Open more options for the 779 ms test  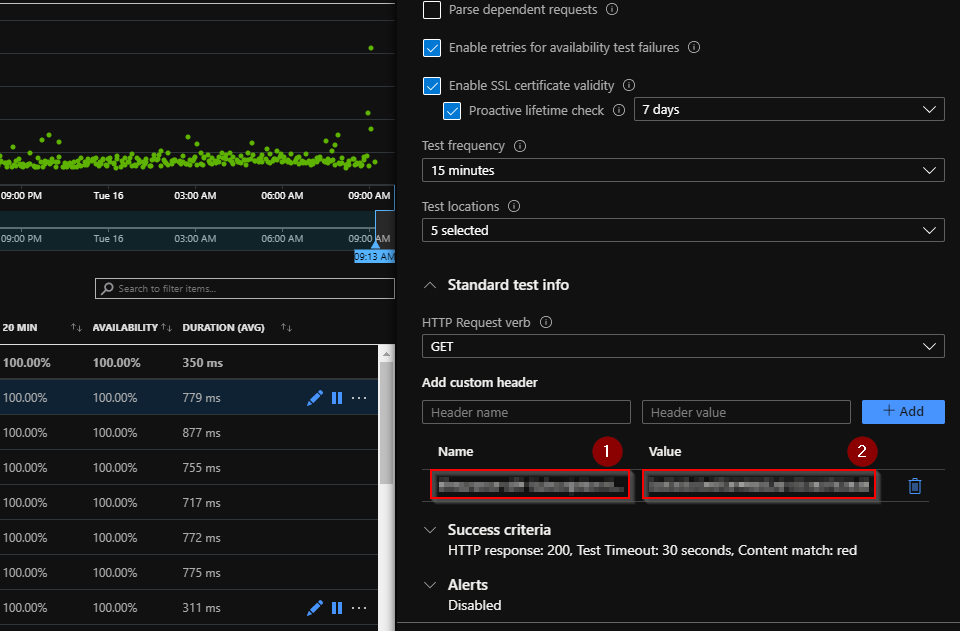pos(359,397)
